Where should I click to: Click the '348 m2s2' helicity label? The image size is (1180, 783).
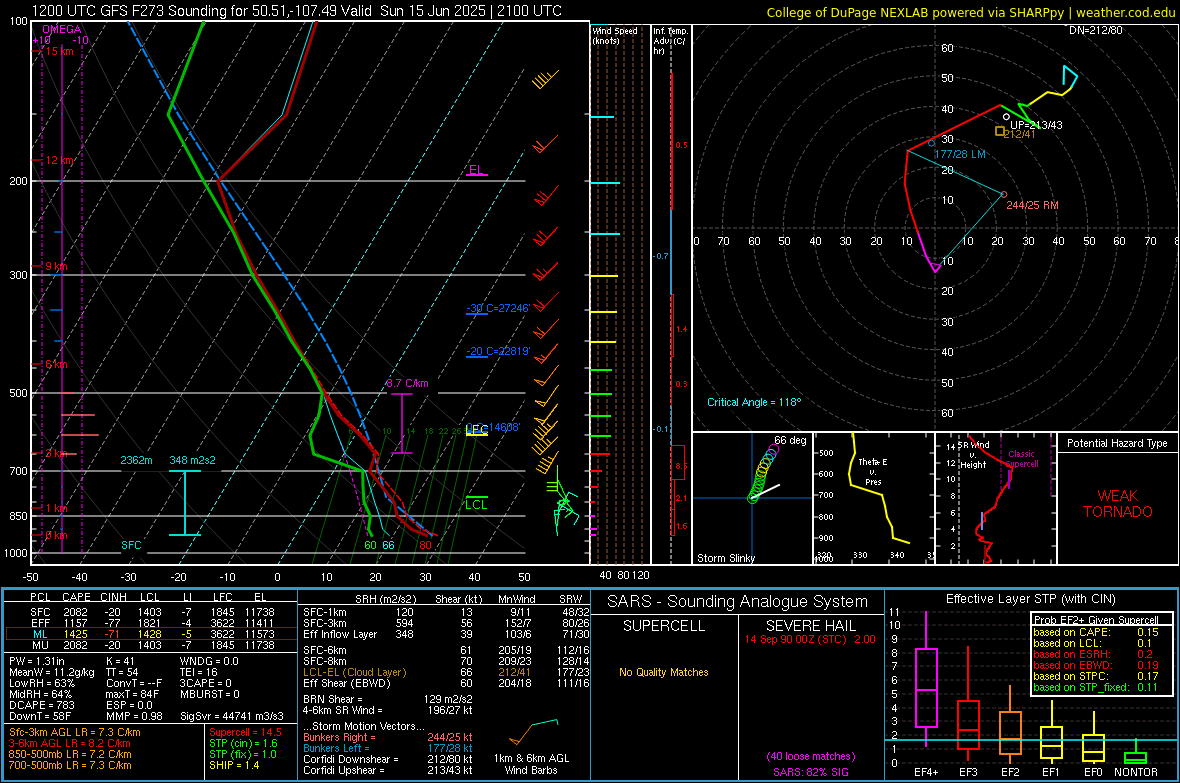[193, 460]
